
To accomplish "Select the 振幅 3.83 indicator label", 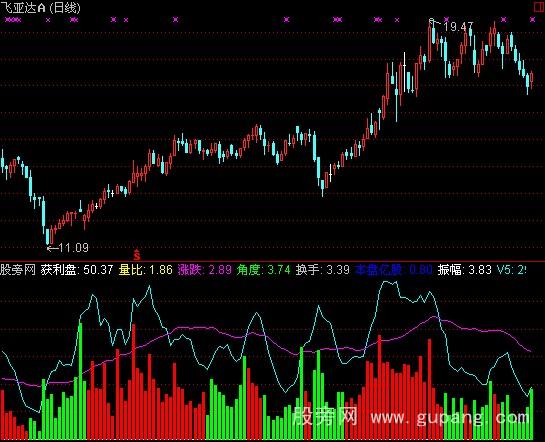I will pos(465,270).
